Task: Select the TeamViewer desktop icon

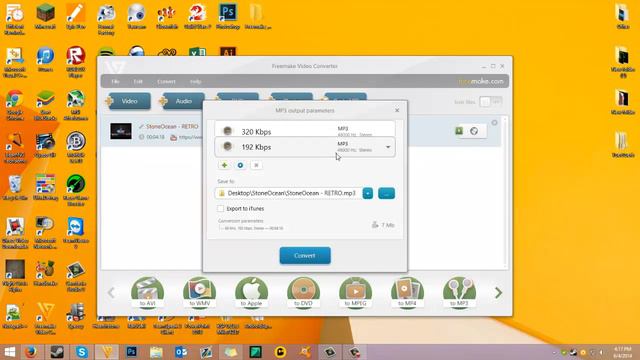Action: [x=76, y=233]
